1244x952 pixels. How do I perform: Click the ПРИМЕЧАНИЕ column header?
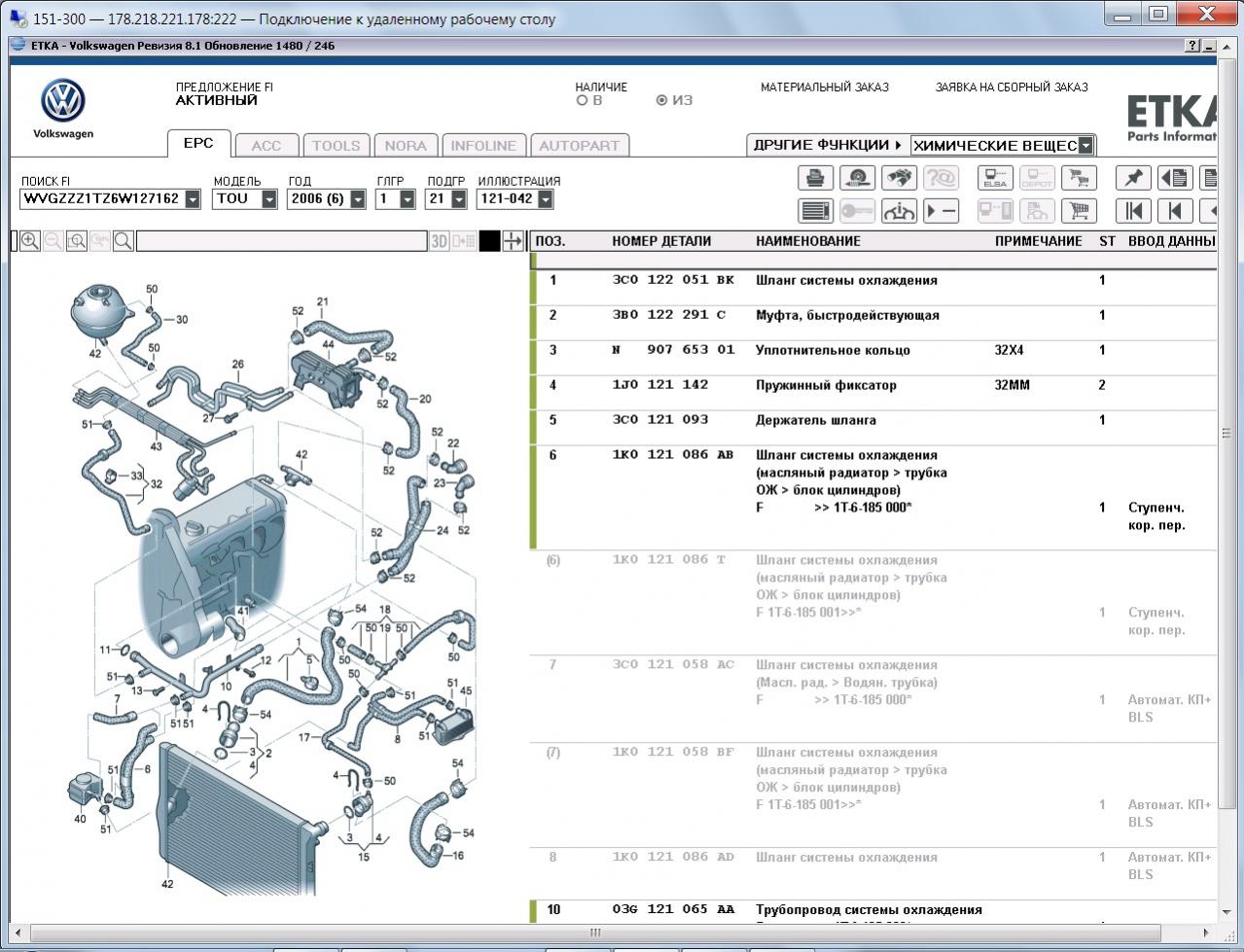tap(1038, 241)
